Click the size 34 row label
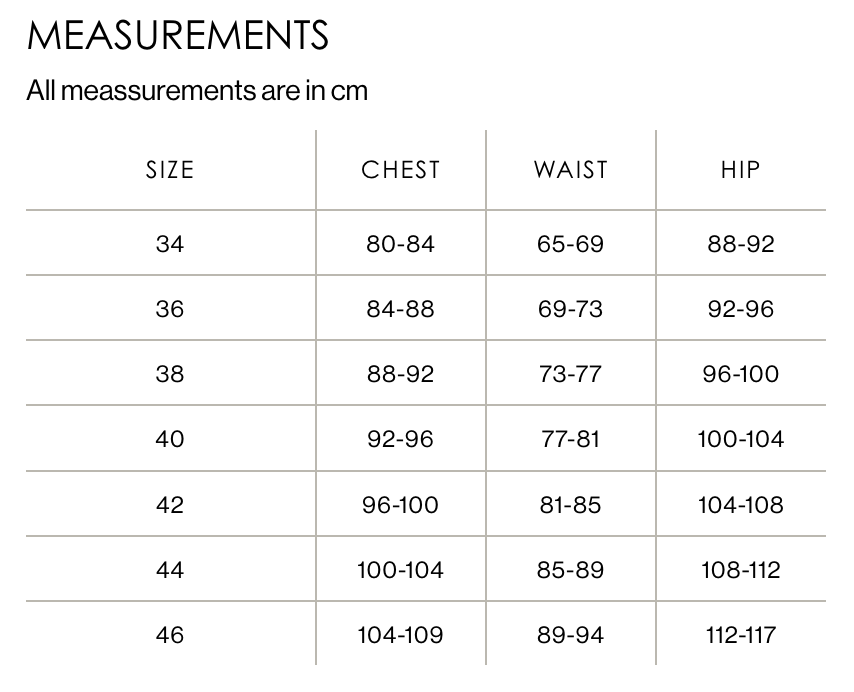The image size is (854, 692). (x=170, y=243)
